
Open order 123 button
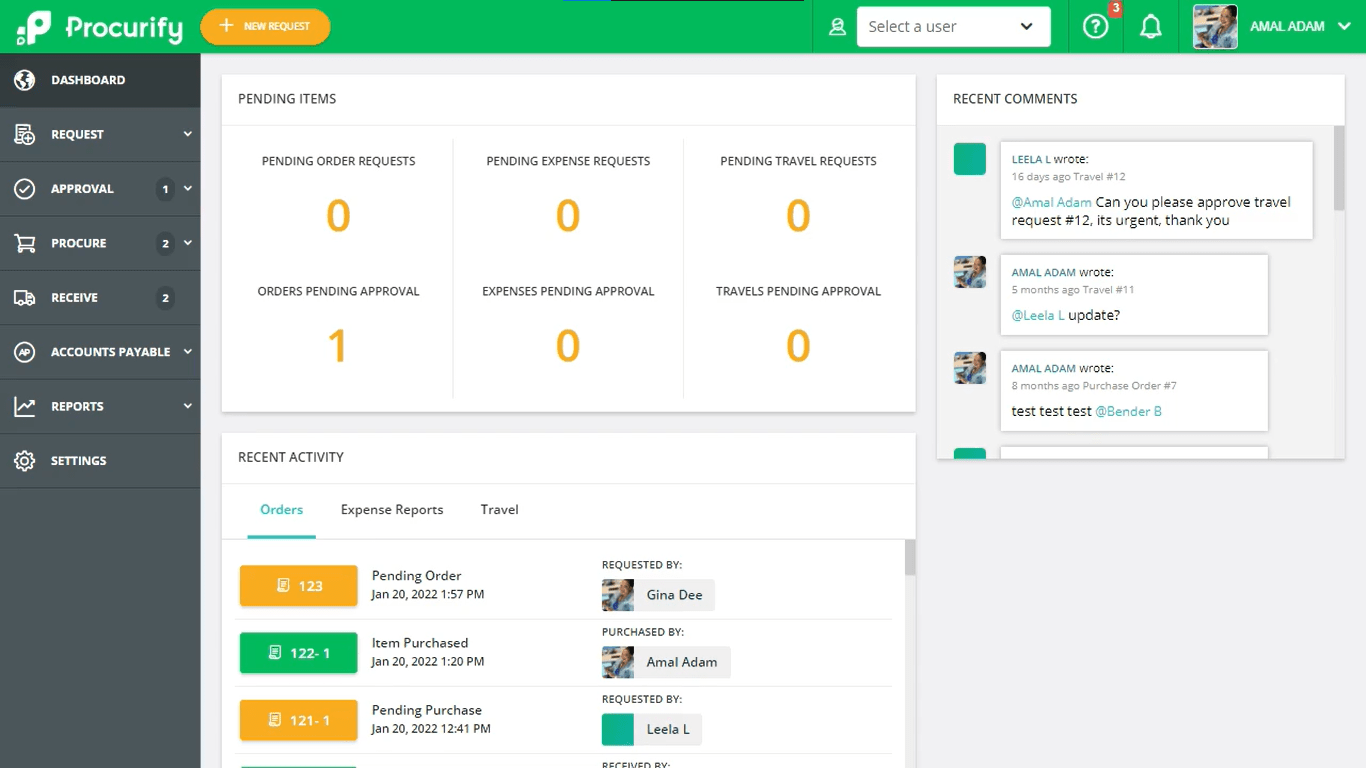coord(298,586)
